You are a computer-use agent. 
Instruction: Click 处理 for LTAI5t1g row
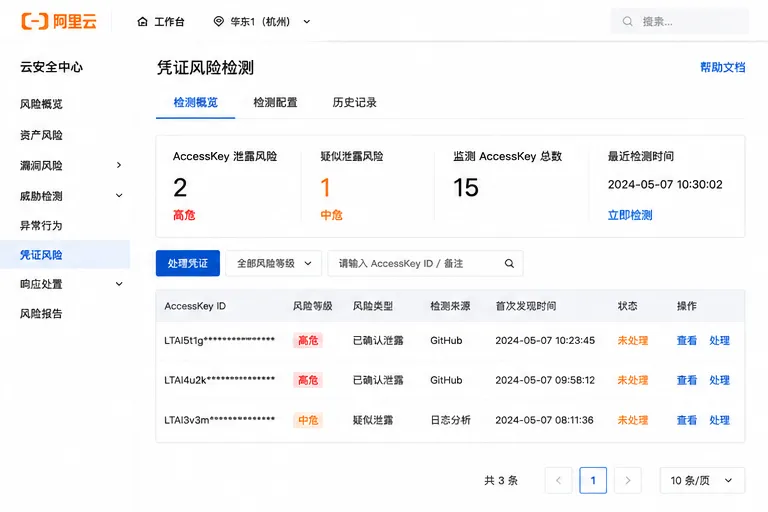coord(720,341)
